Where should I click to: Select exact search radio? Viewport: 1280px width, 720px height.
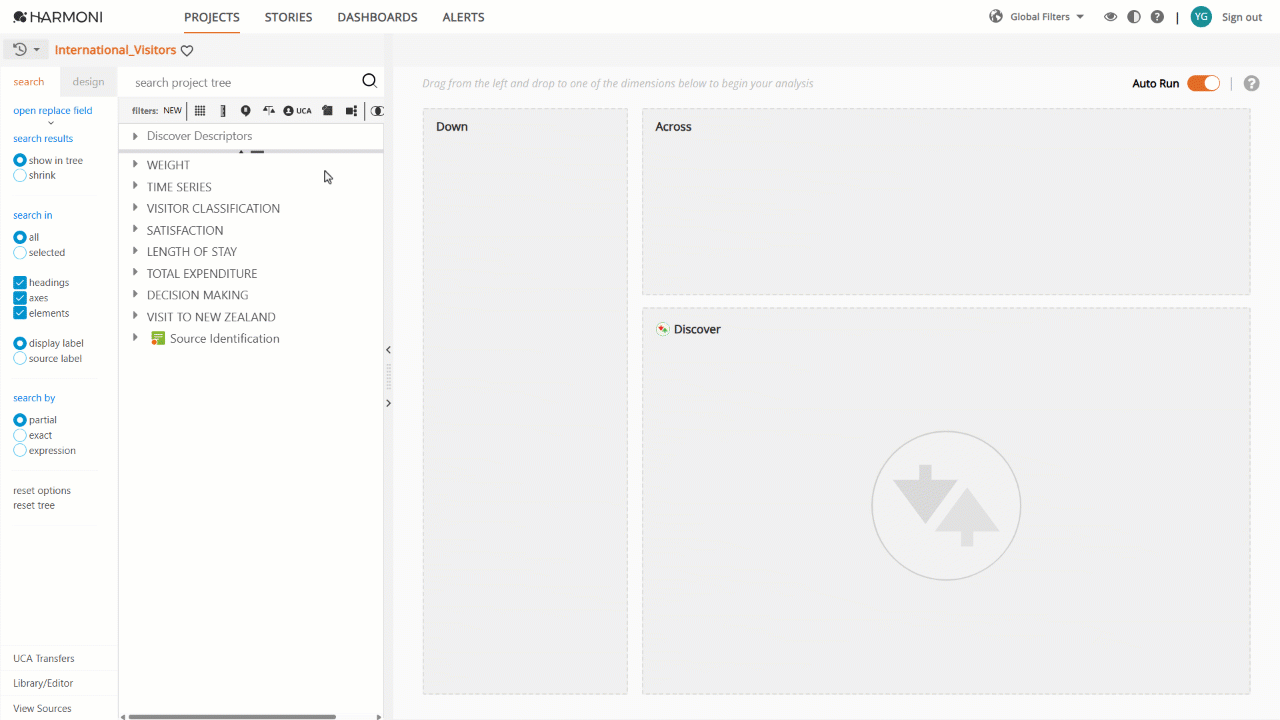(x=20, y=435)
